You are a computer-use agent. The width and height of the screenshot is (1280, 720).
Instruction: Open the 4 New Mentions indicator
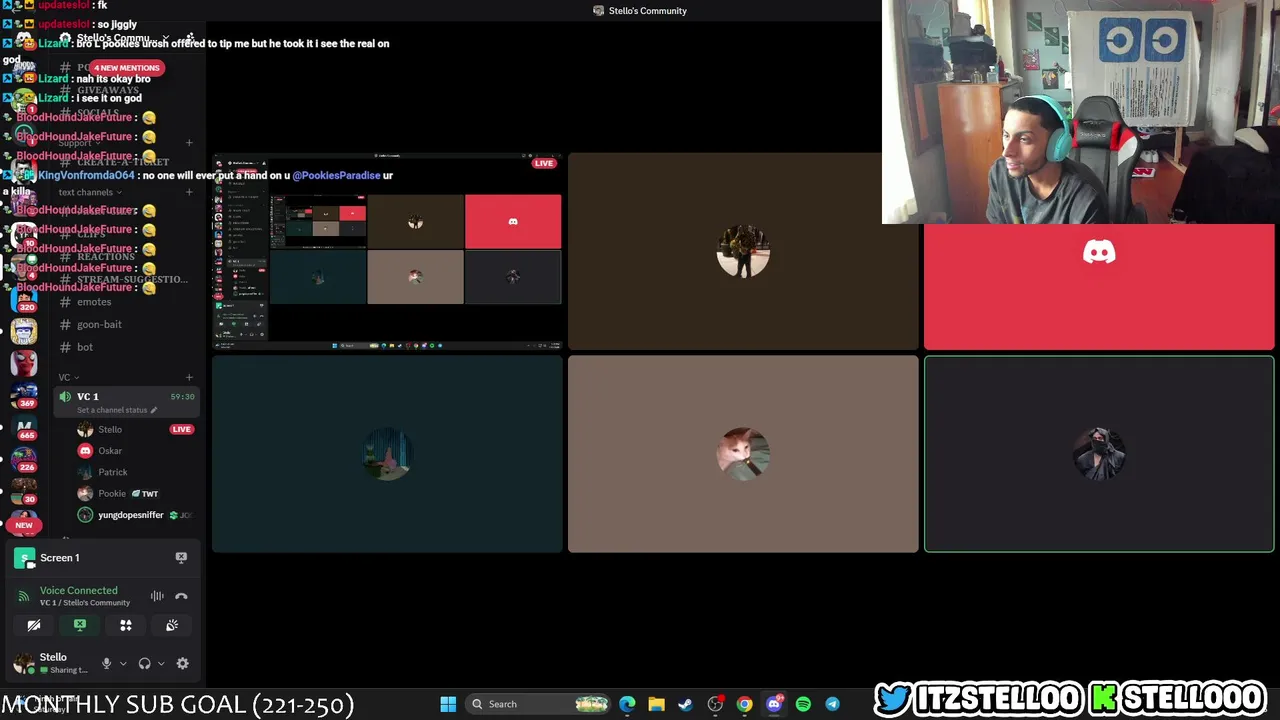(126, 68)
